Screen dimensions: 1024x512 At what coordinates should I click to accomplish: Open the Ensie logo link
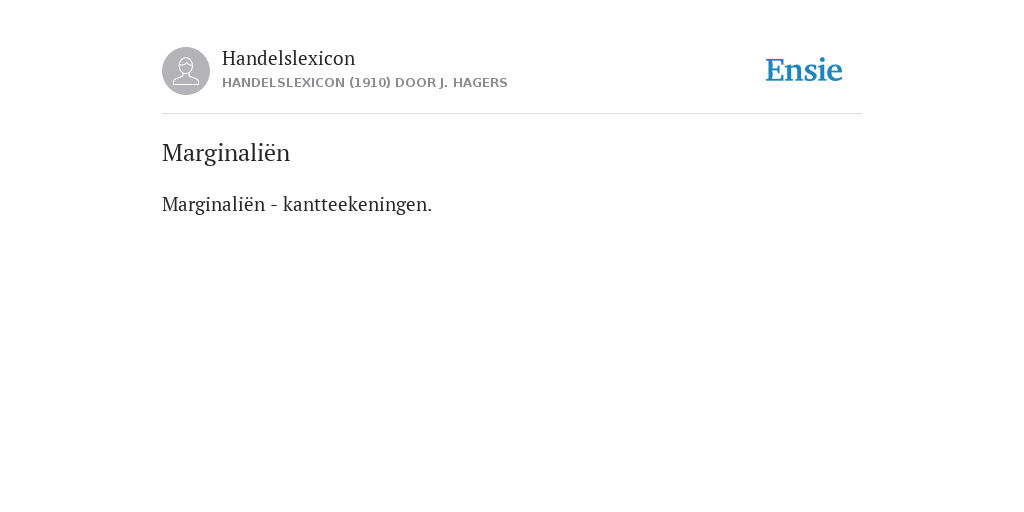click(804, 71)
